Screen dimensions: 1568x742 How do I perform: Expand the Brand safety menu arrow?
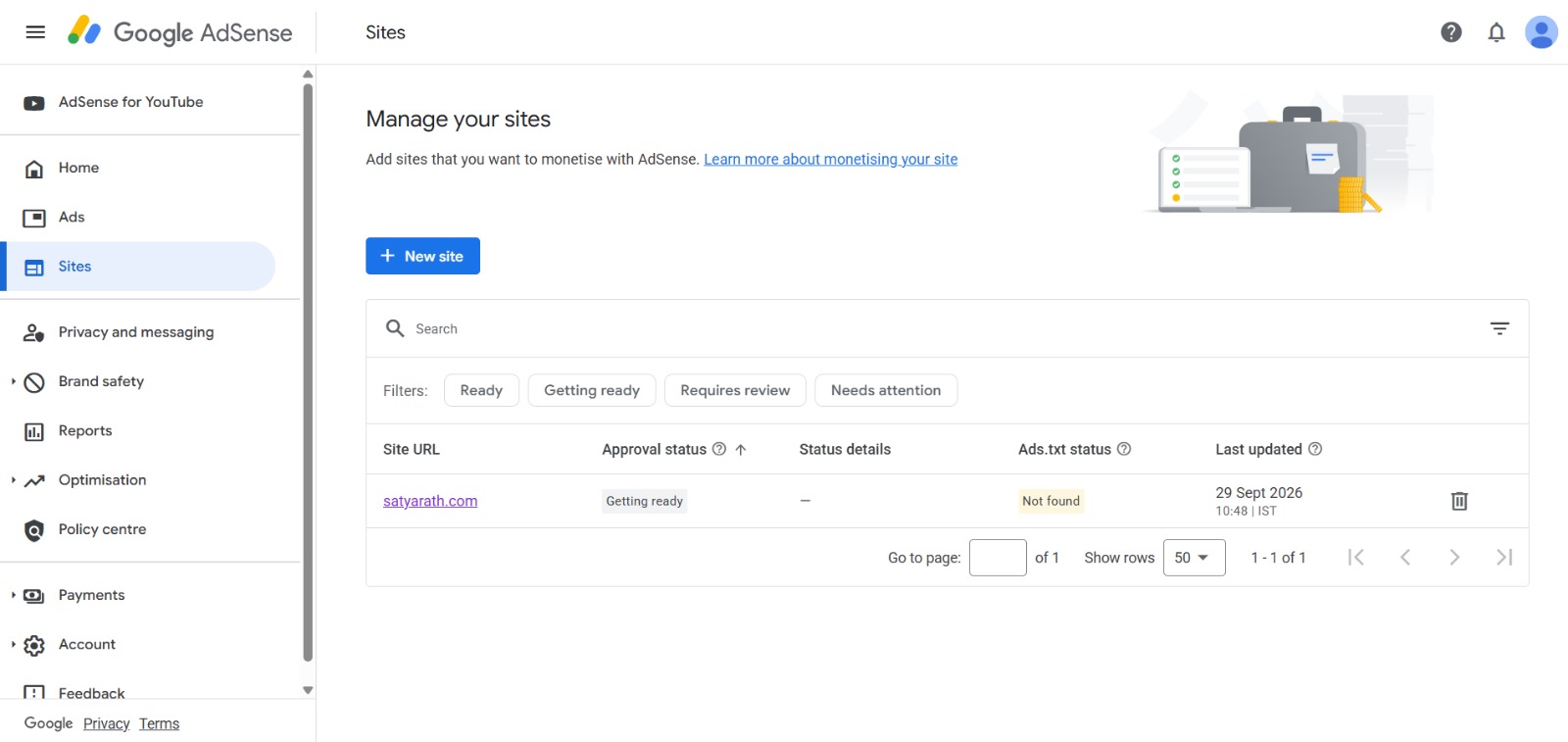(x=13, y=381)
